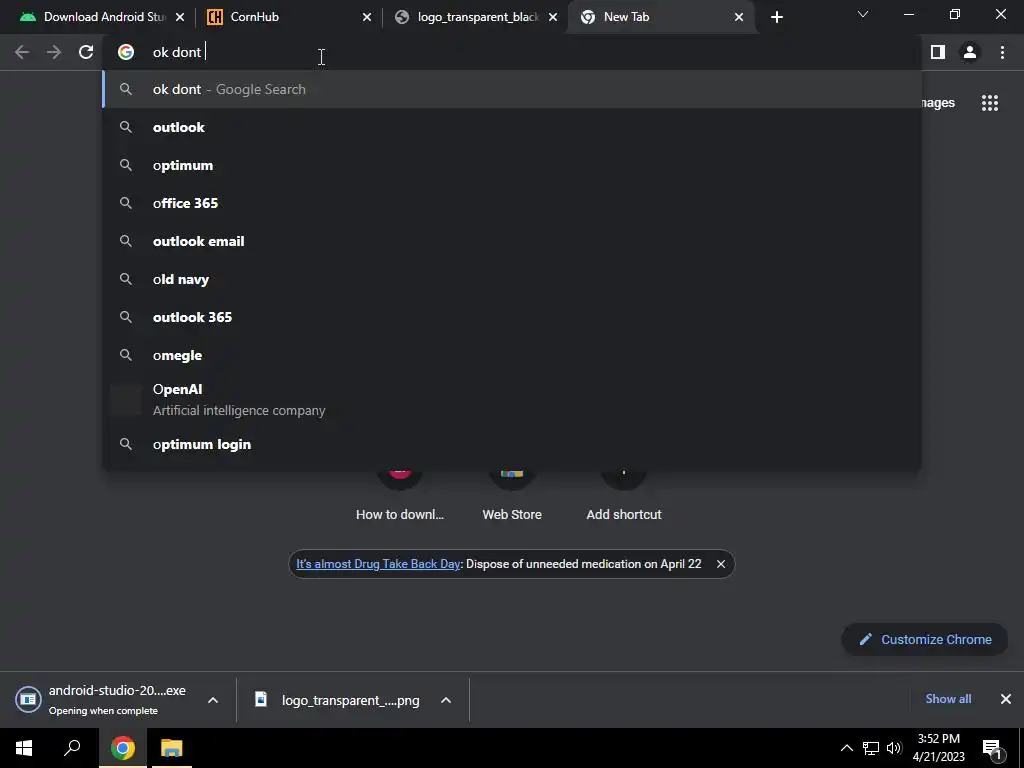Open the Chrome three-dot menu
Screen dimensions: 1024x768
click(x=1002, y=52)
